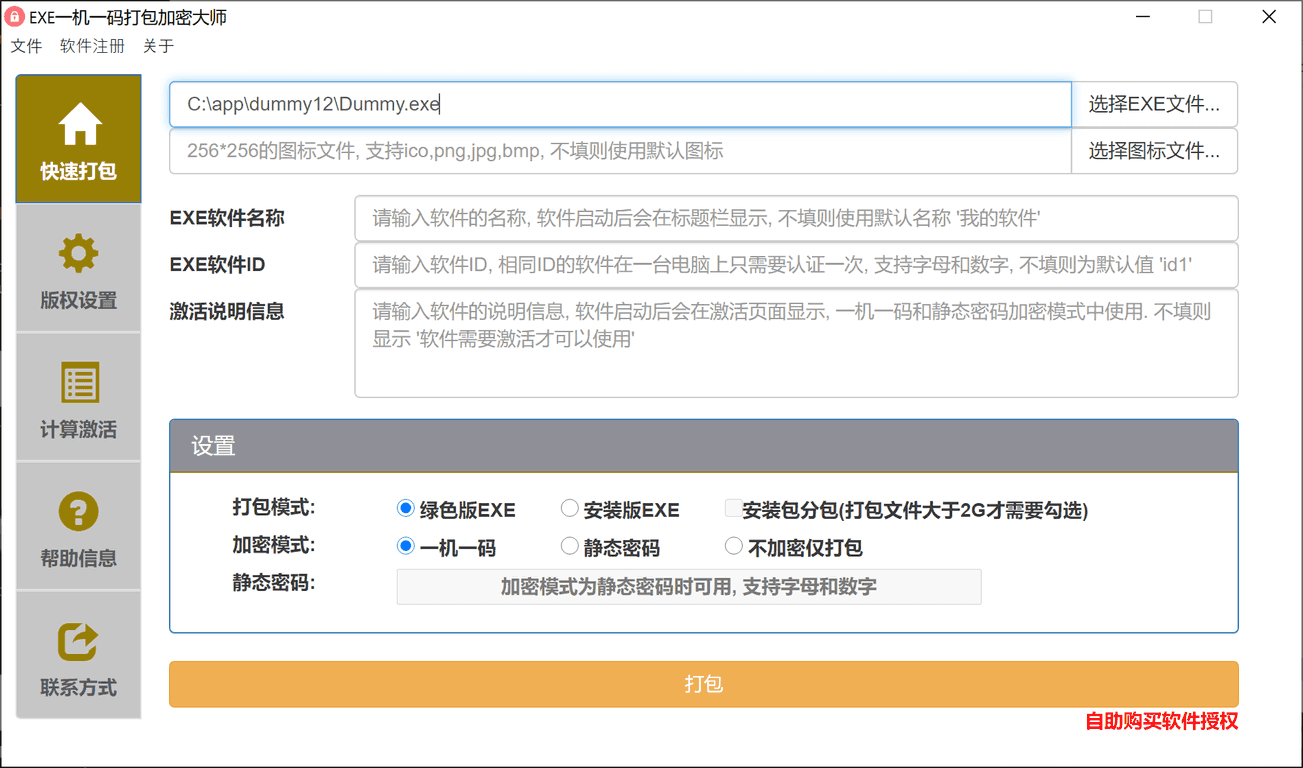
Task: Choose 静态密码 encryption mode
Action: click(570, 546)
